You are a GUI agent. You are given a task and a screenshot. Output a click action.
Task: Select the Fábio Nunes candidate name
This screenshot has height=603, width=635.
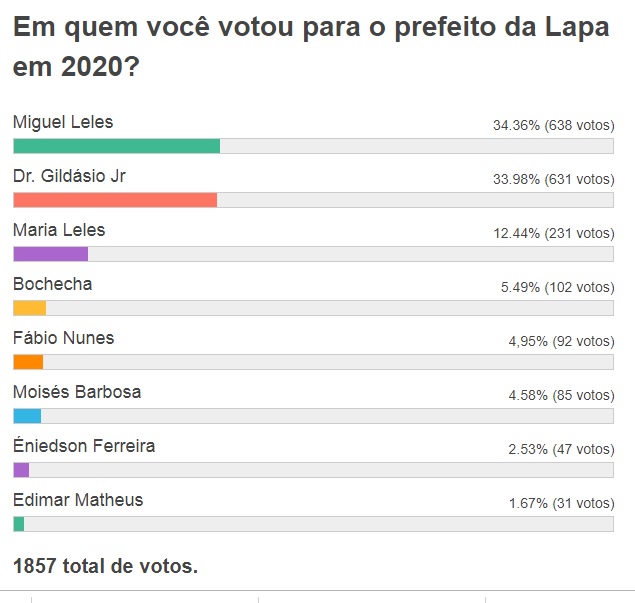[x=63, y=339]
